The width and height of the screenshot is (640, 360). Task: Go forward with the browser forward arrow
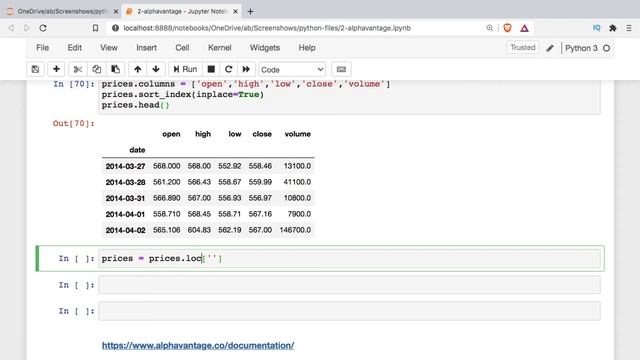tap(27, 28)
